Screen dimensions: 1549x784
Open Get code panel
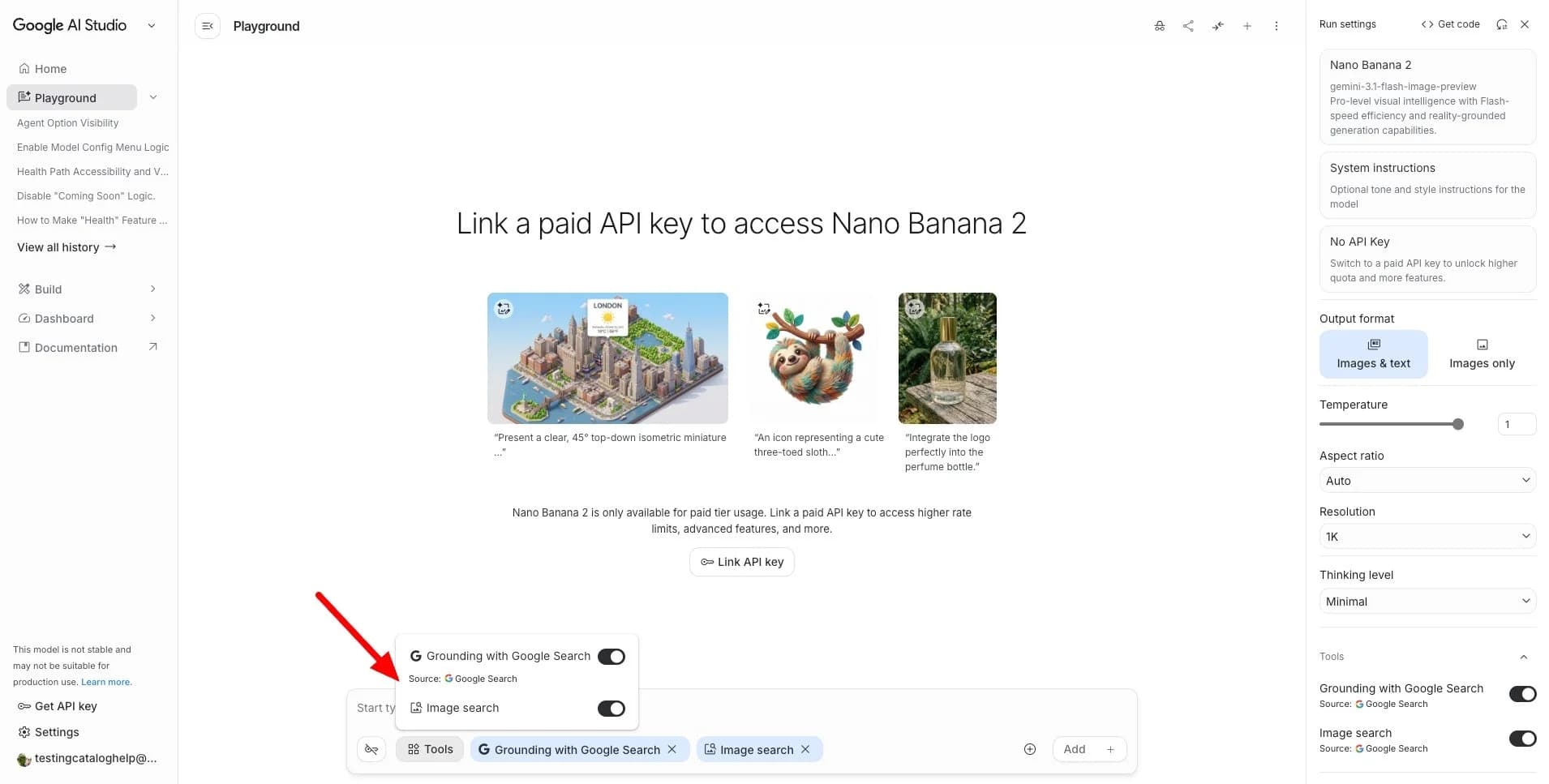pyautogui.click(x=1450, y=24)
